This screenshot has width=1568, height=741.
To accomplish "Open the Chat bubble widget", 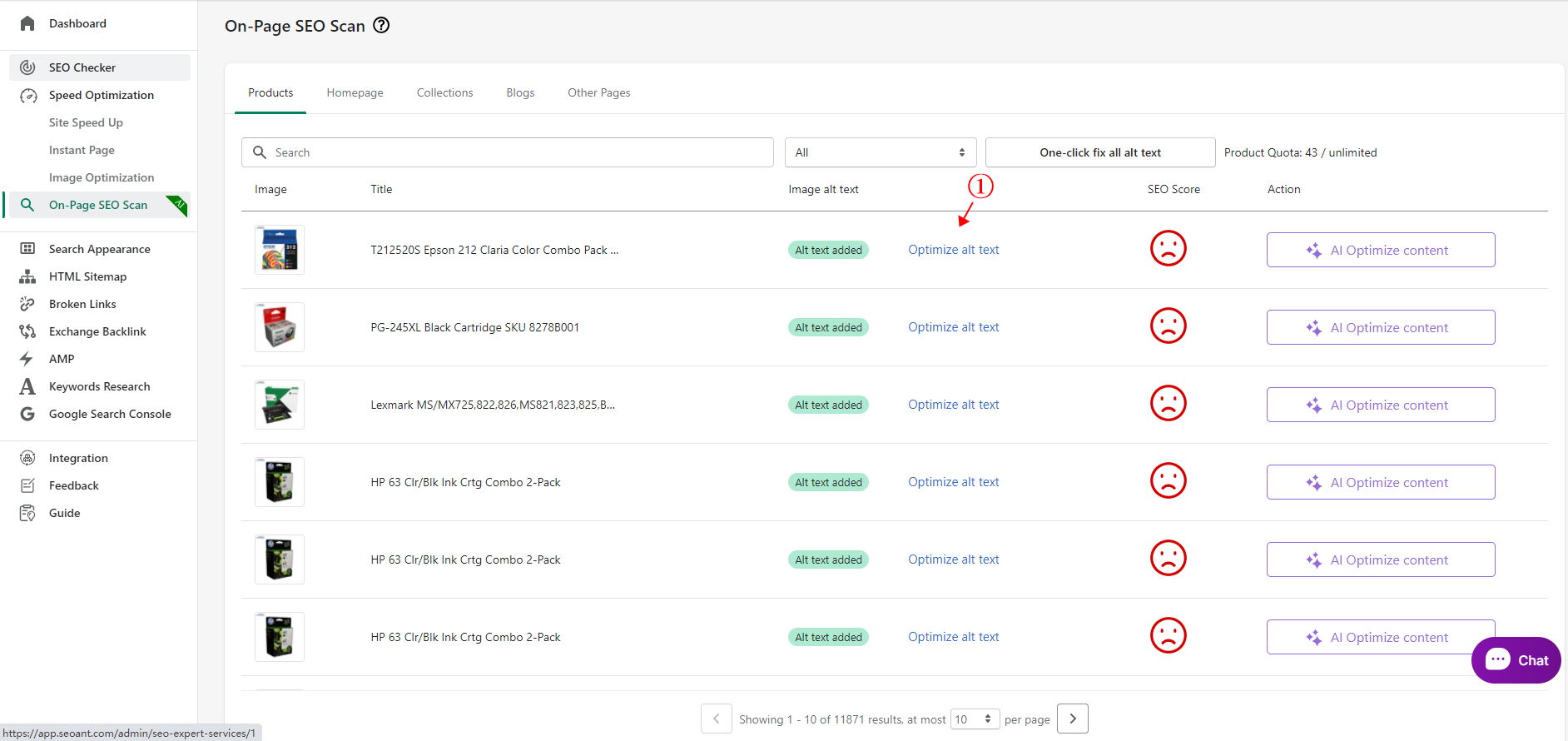I will click(x=1516, y=660).
